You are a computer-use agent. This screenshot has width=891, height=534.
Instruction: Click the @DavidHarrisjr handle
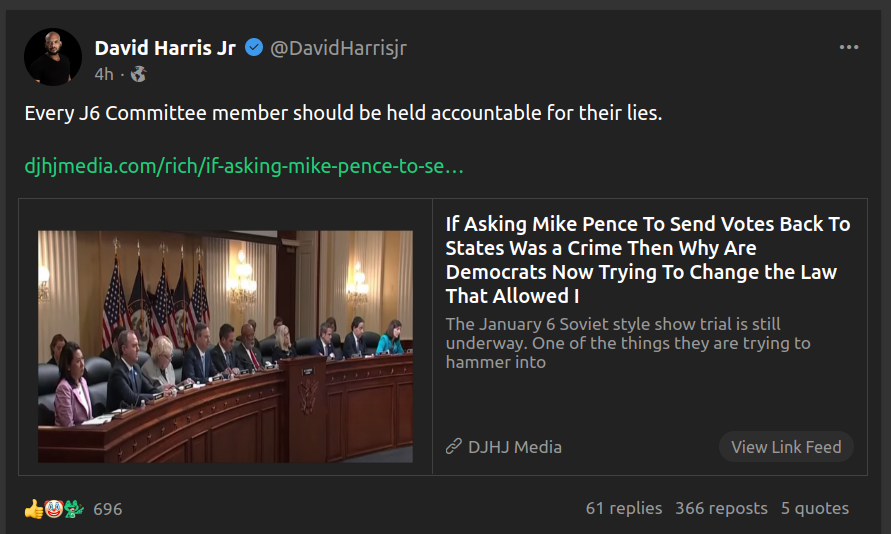(338, 47)
